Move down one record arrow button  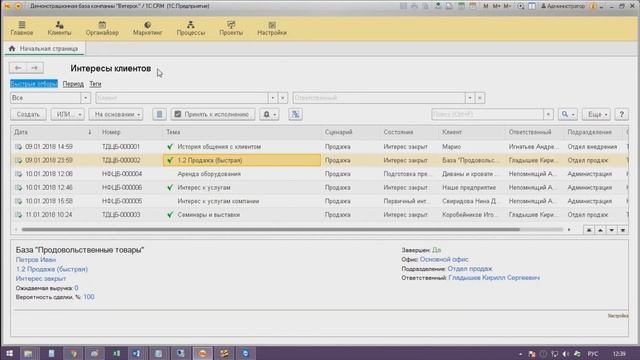pyautogui.click(x=611, y=230)
